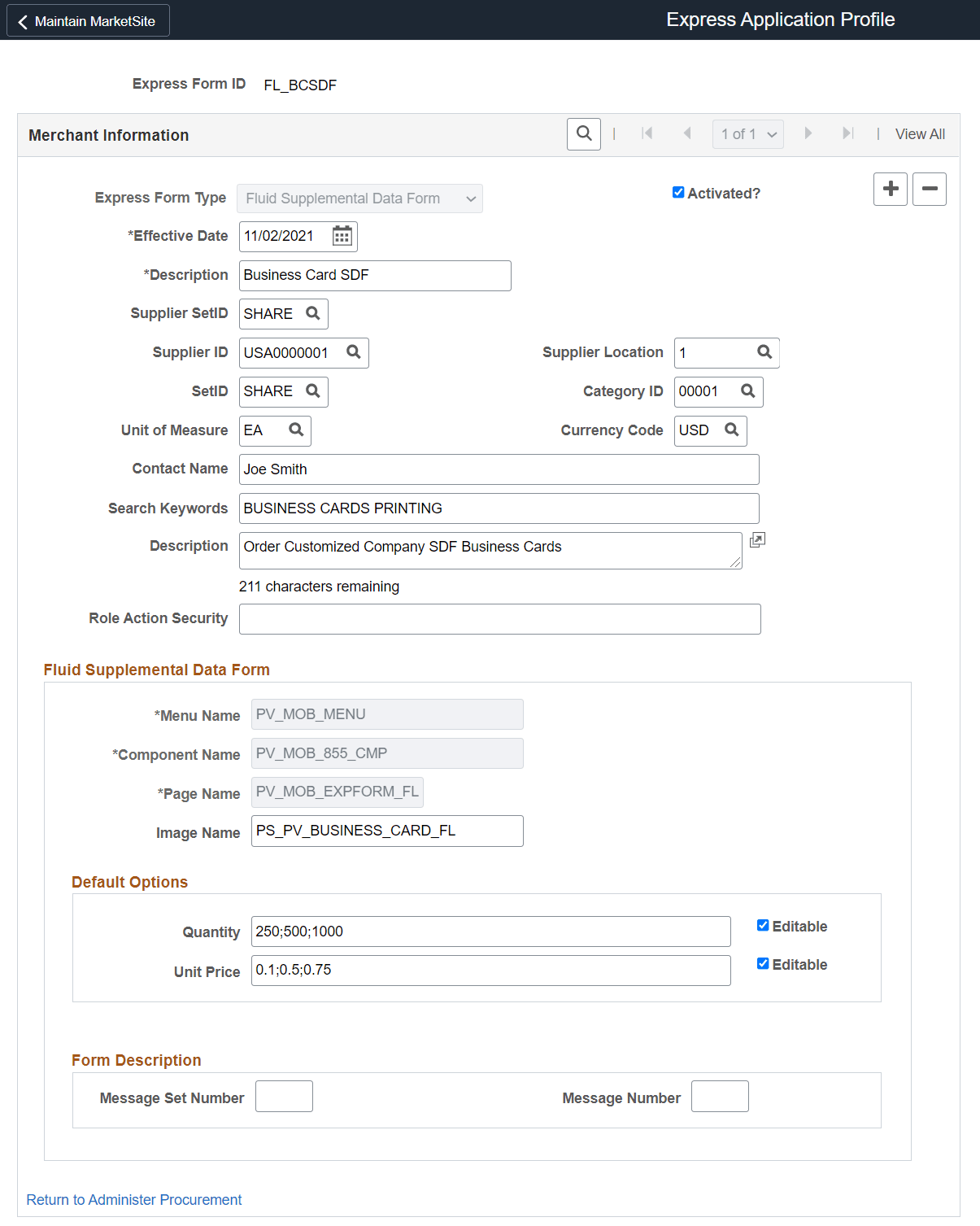Open the Category ID lookup
Viewport: 980px width, 1226px height.
click(x=747, y=391)
